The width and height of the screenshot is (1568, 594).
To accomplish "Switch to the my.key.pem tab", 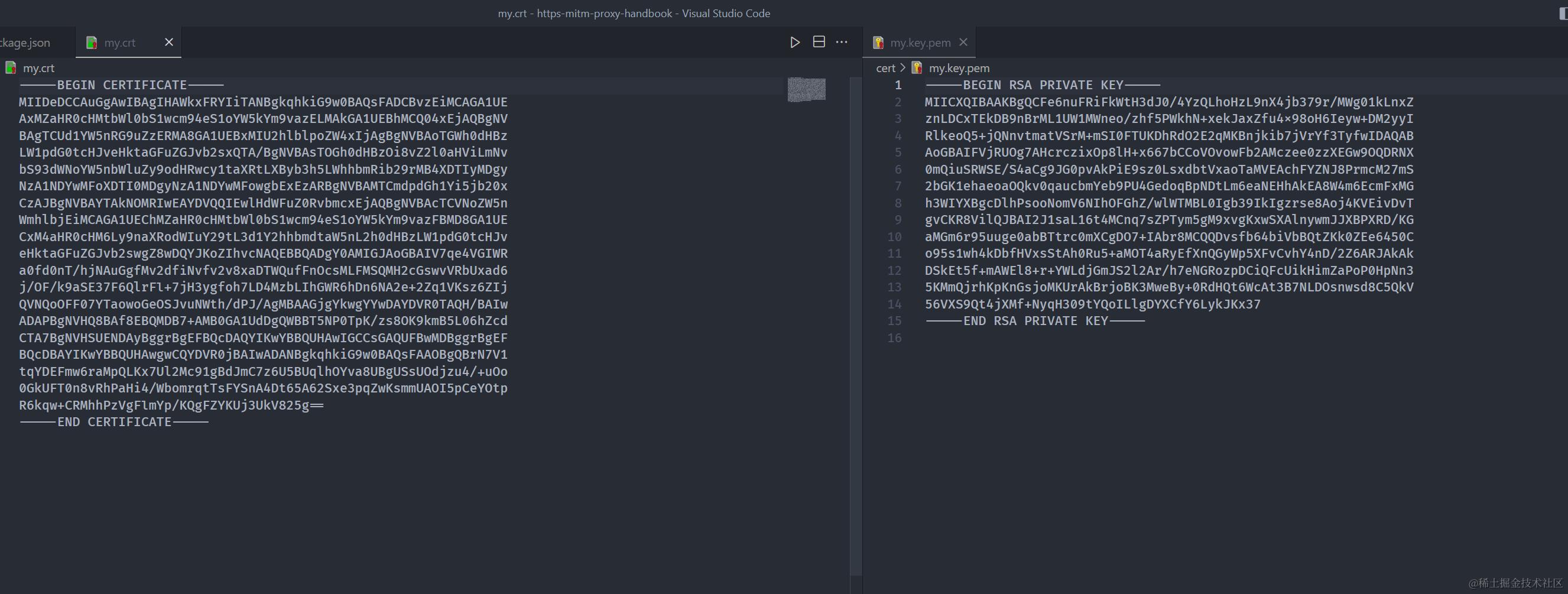I will [x=919, y=42].
